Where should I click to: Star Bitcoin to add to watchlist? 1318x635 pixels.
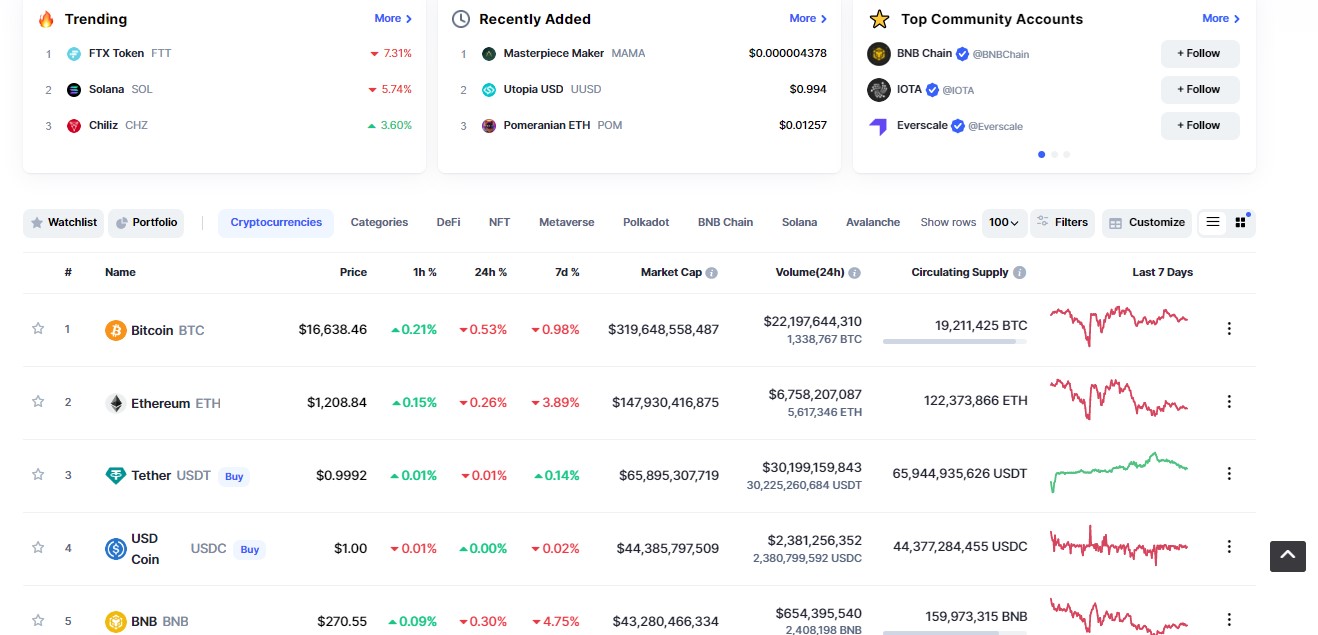[x=38, y=328]
